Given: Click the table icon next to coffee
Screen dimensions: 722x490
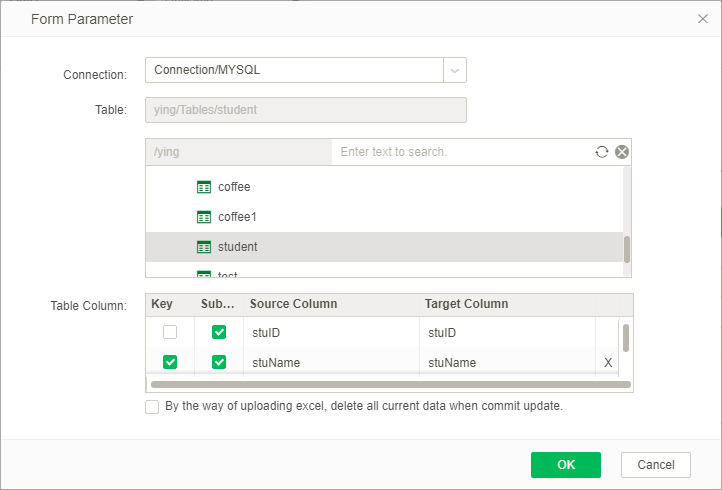Looking at the screenshot, I should coord(204,187).
